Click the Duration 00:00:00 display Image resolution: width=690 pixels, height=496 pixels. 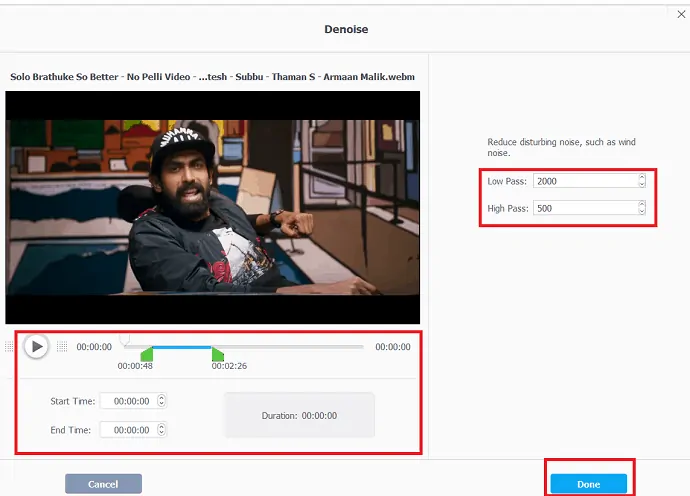(299, 415)
